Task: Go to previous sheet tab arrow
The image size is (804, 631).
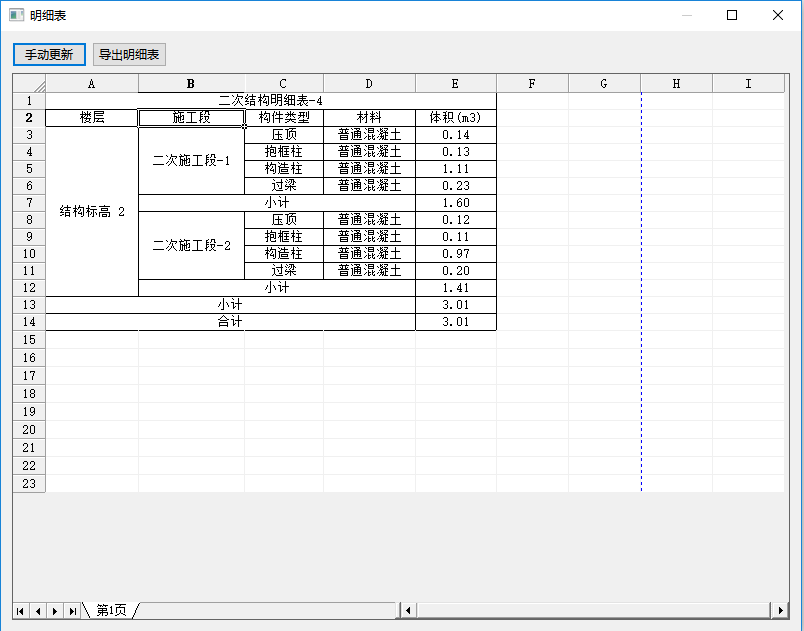Action: coord(37,610)
